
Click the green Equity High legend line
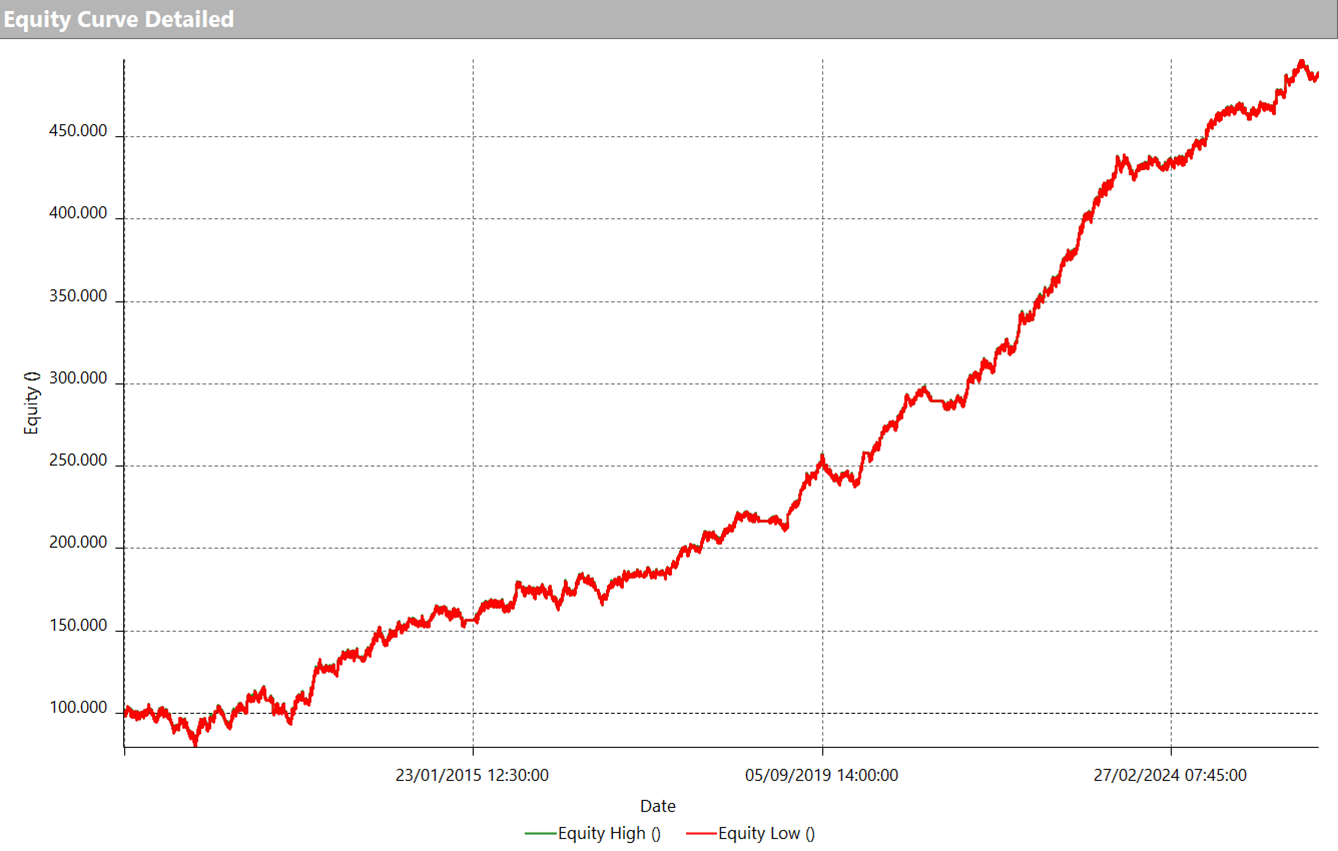[539, 833]
